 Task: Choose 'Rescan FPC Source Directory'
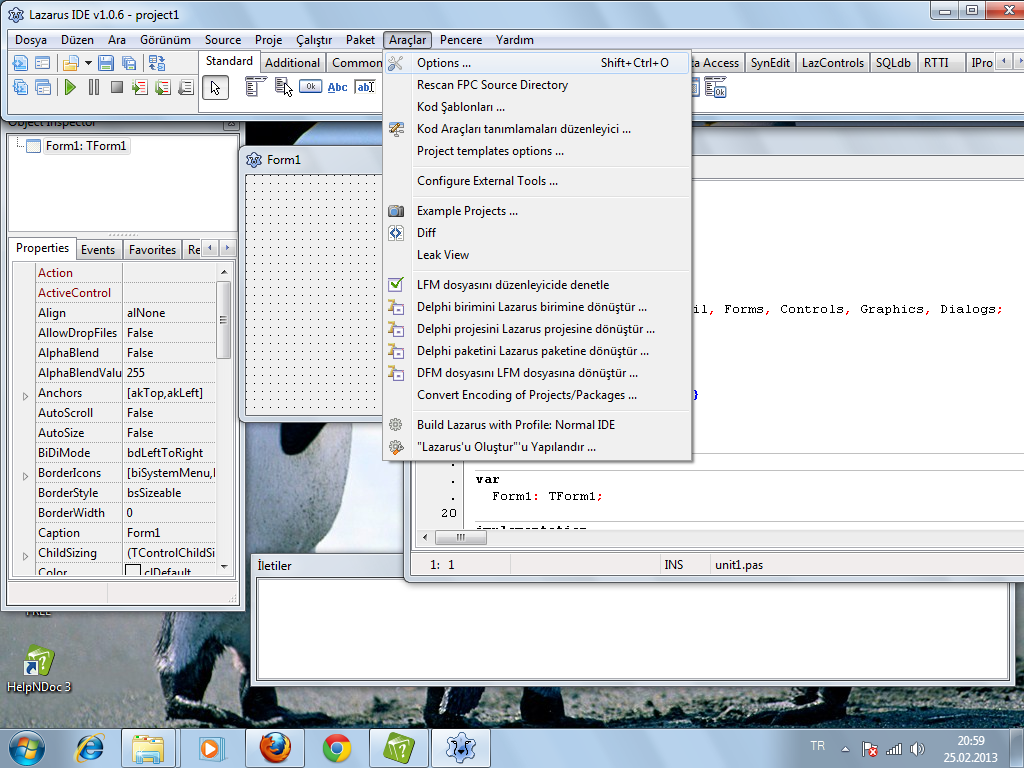point(537,85)
